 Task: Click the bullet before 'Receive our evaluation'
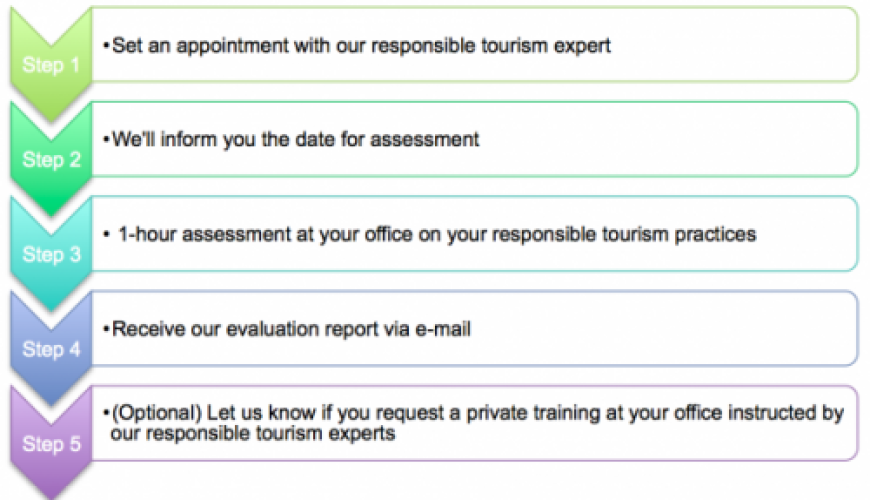tap(107, 328)
